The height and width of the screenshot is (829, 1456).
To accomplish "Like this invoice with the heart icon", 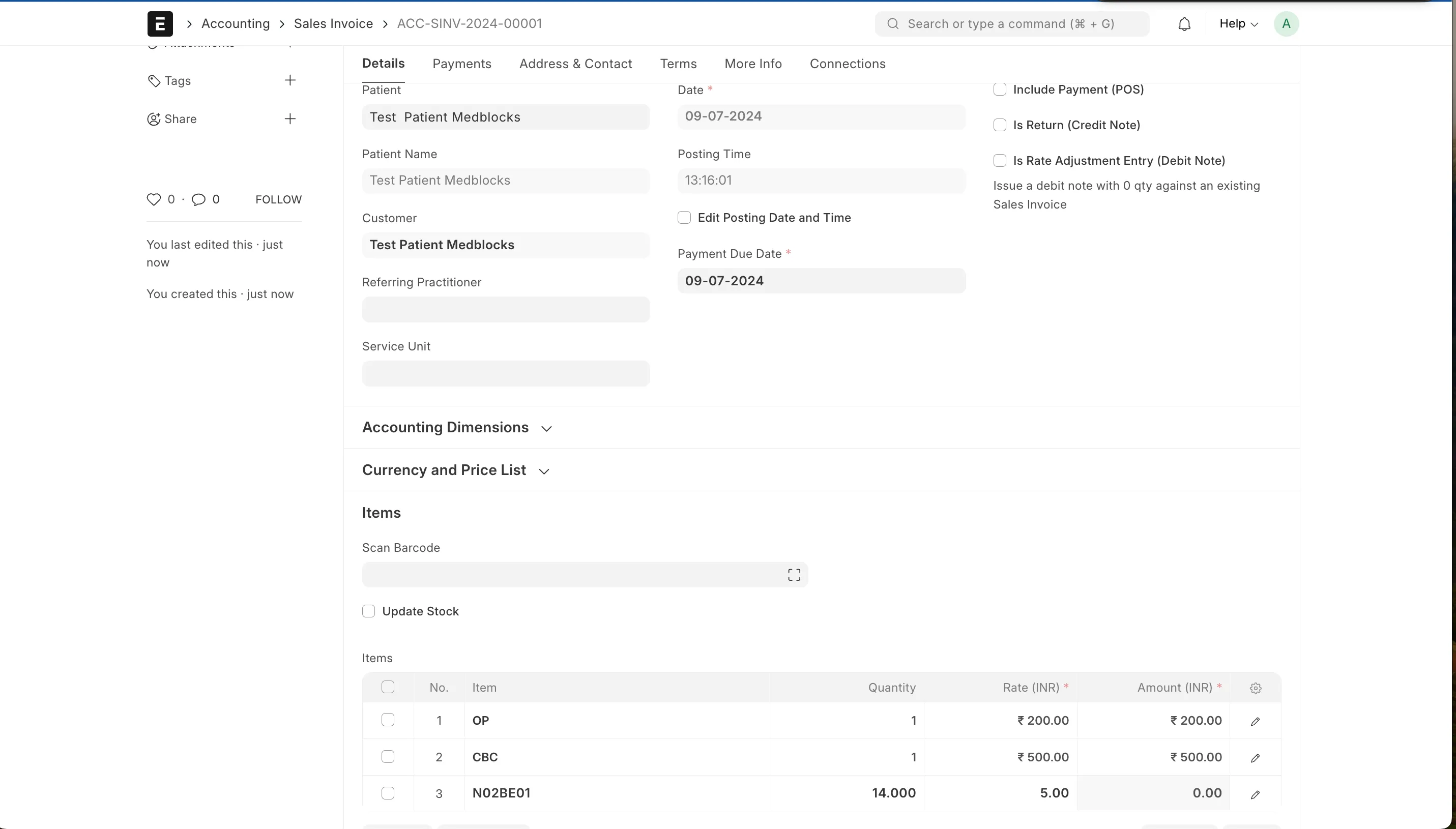I will (x=153, y=199).
